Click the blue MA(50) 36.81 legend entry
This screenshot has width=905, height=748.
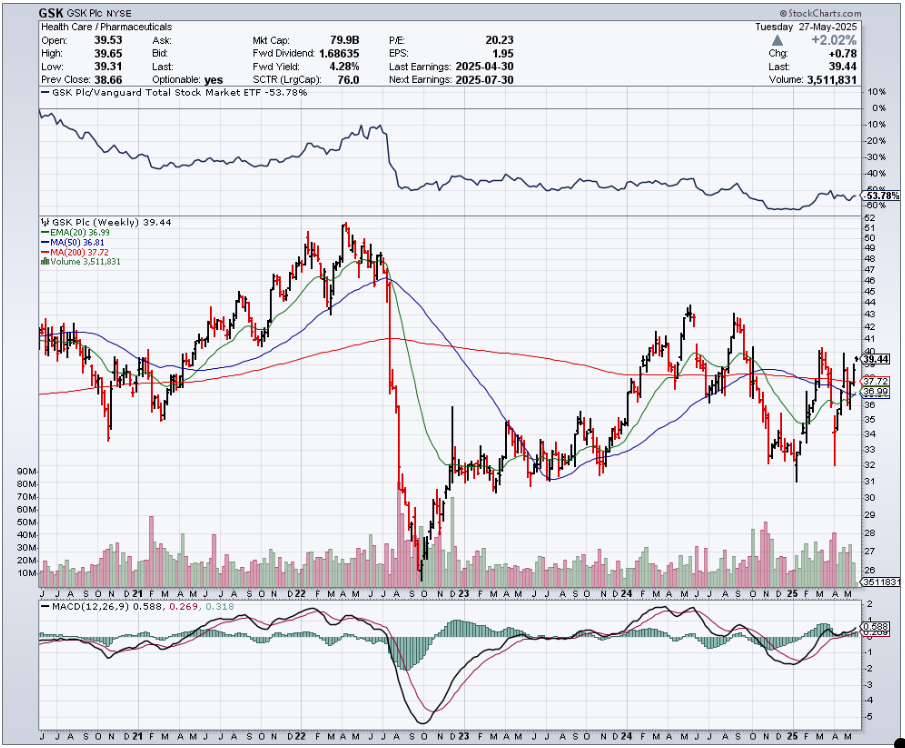(x=73, y=242)
